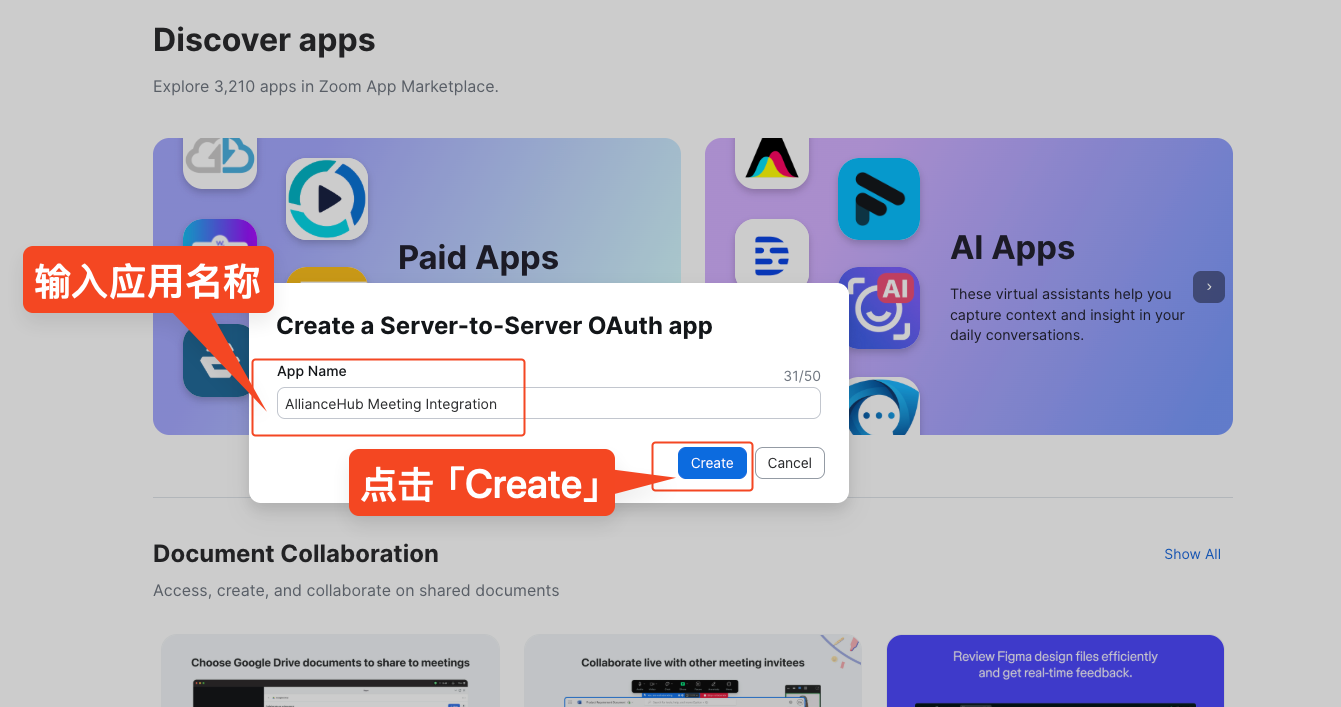Click the AI face scan app icon
This screenshot has height=707, width=1341.
click(878, 308)
